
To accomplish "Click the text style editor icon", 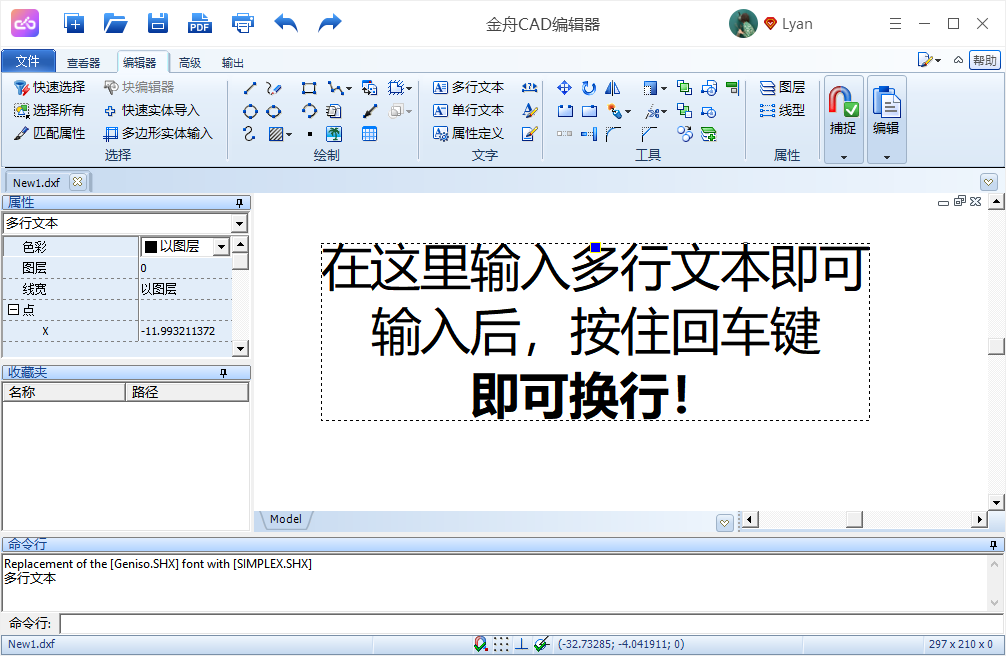I will pos(529,111).
